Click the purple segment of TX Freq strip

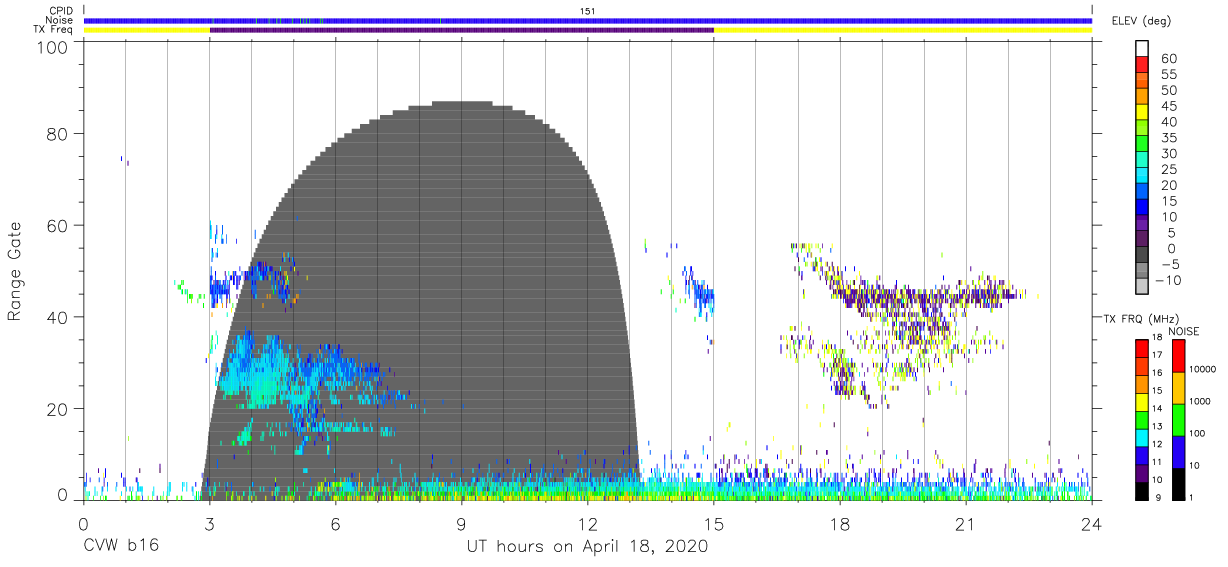pyautogui.click(x=461, y=30)
